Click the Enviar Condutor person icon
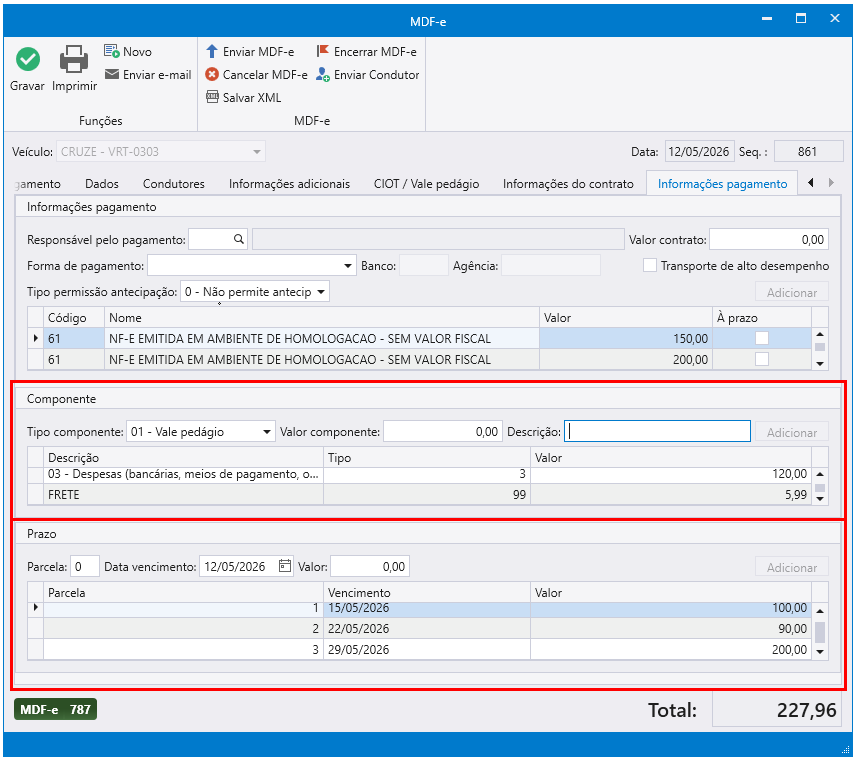 click(x=323, y=74)
